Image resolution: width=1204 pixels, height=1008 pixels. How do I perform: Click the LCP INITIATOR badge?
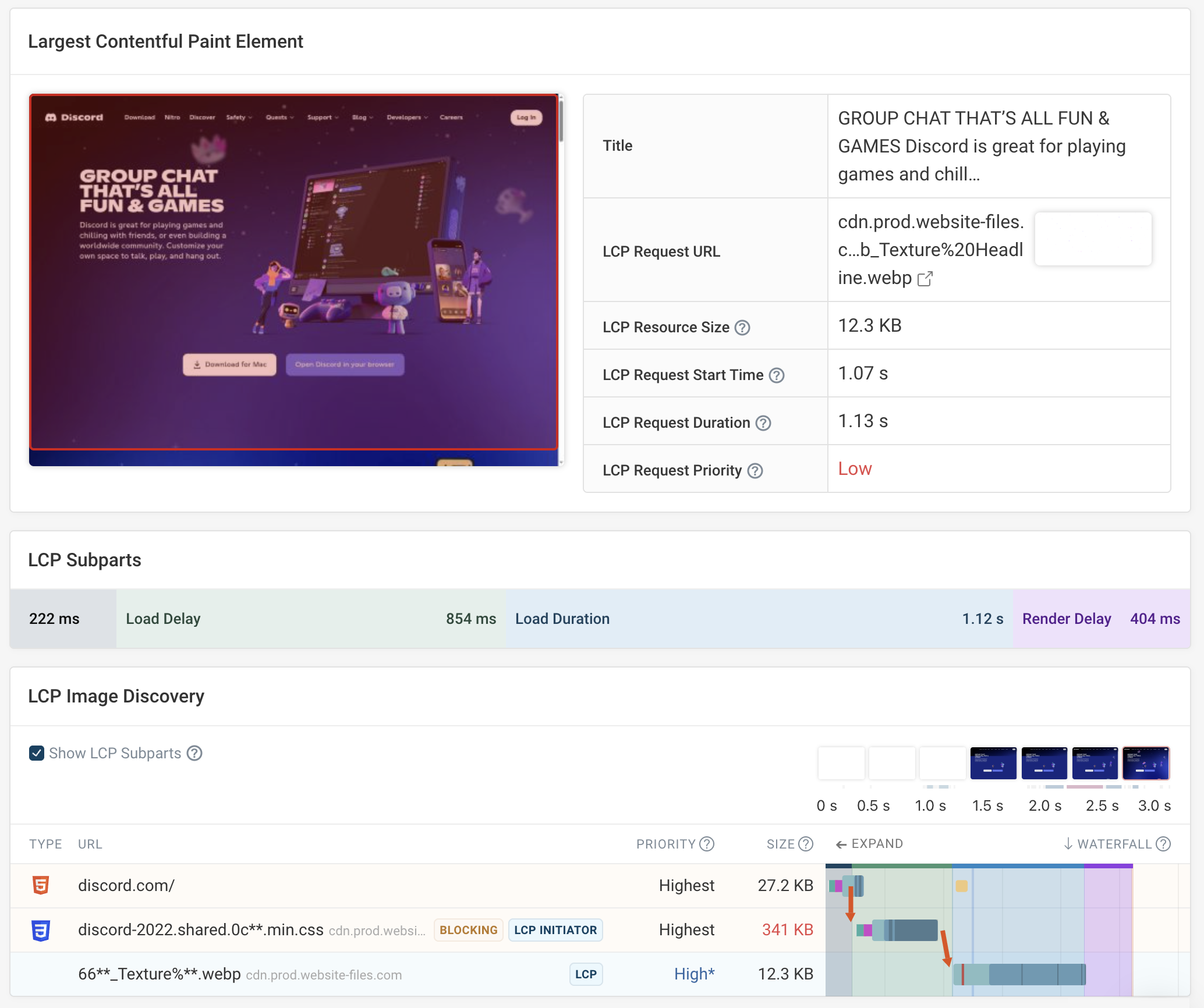click(555, 930)
